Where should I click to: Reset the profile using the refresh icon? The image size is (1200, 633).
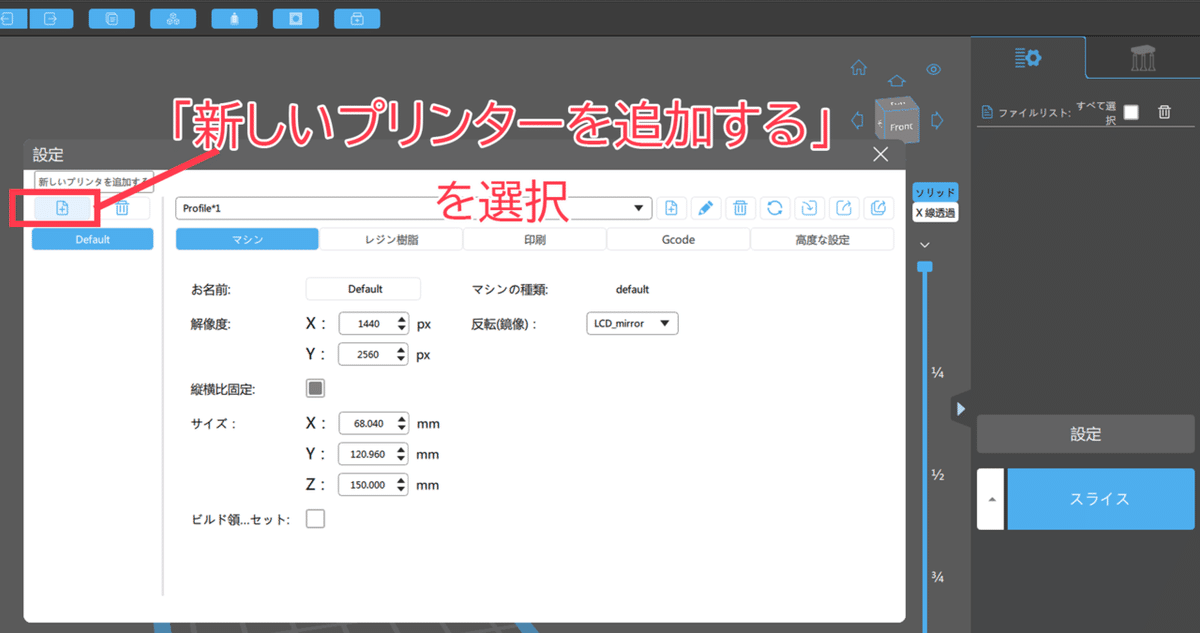(774, 207)
